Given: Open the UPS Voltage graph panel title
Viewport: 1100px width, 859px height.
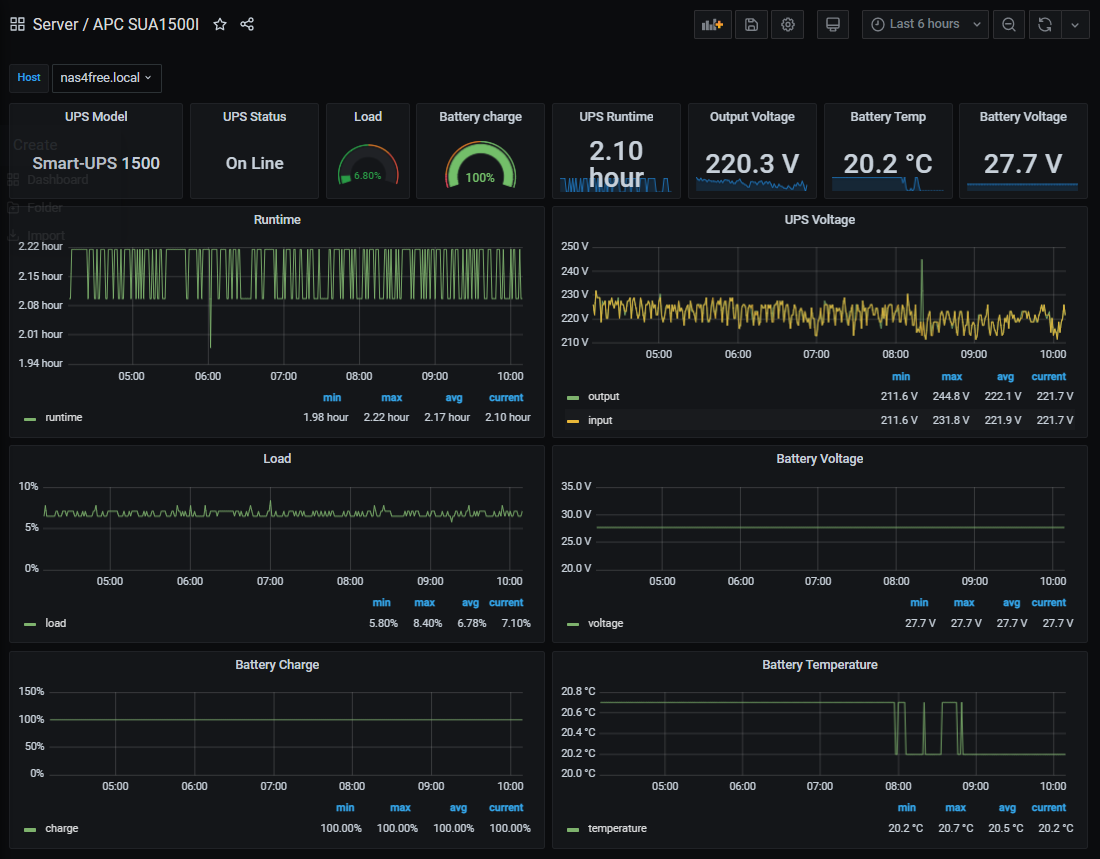Looking at the screenshot, I should [x=819, y=220].
